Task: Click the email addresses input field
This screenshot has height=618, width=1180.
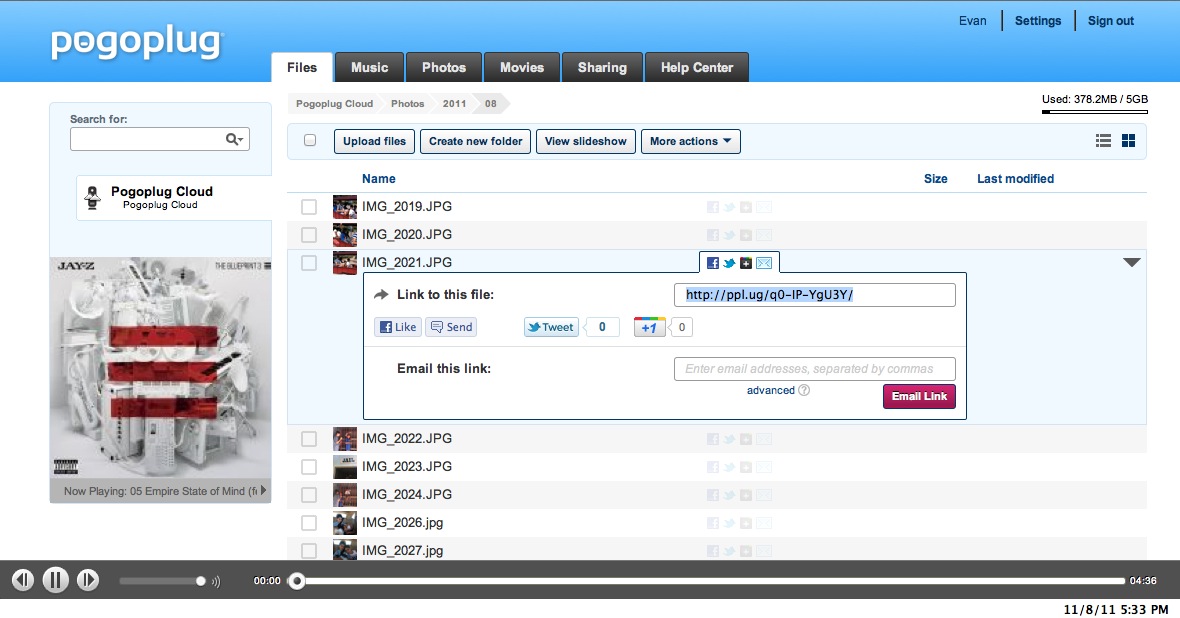Action: 814,369
